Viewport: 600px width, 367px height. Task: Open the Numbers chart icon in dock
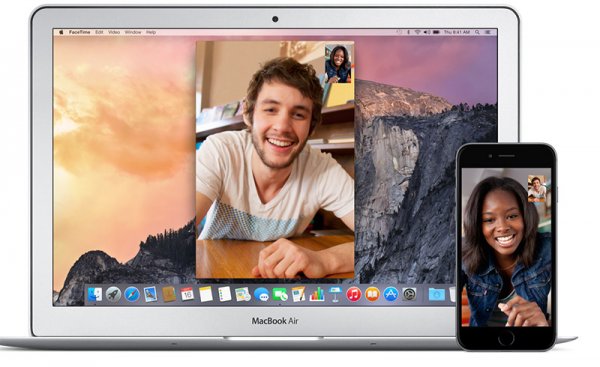(317, 294)
